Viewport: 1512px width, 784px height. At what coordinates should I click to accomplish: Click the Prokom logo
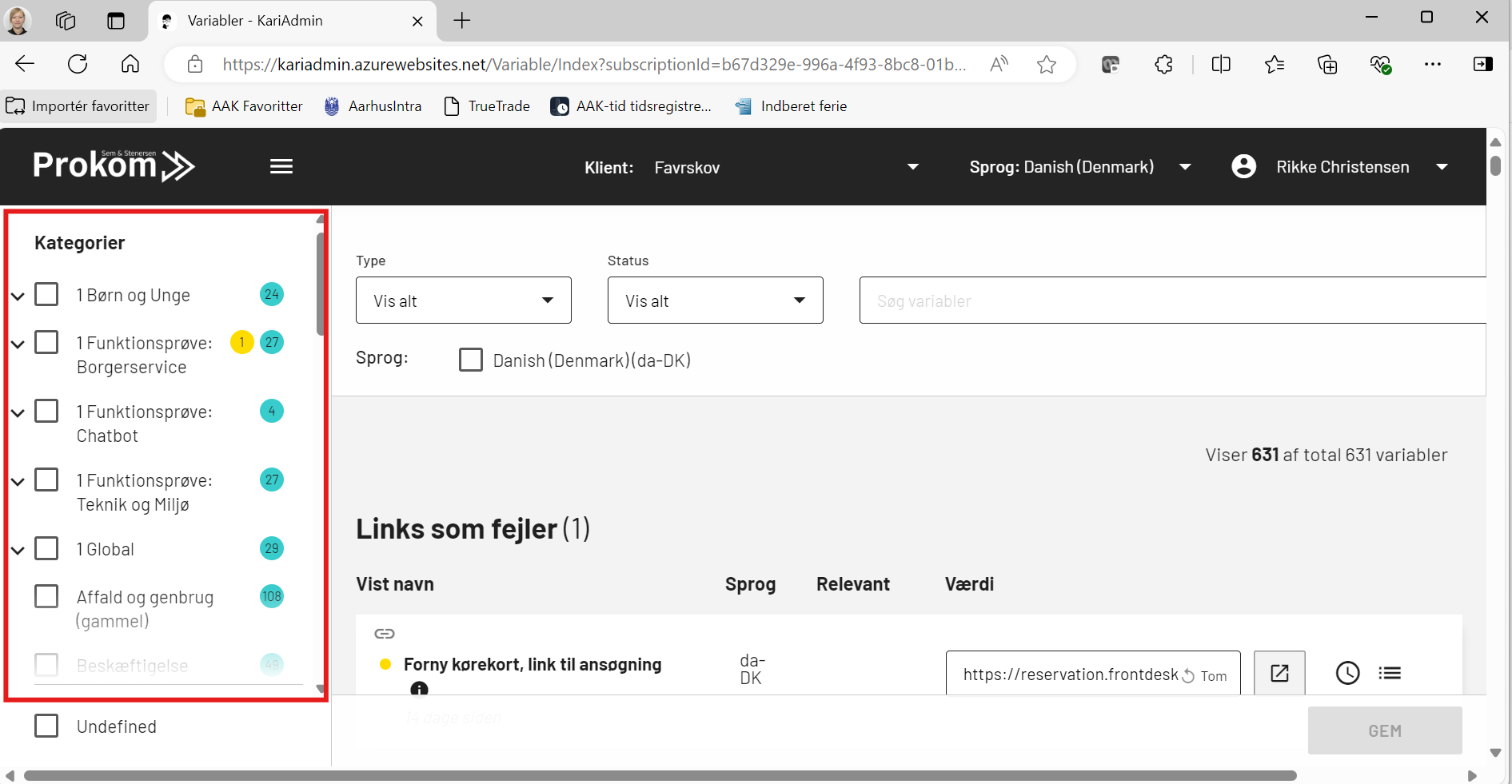114,165
